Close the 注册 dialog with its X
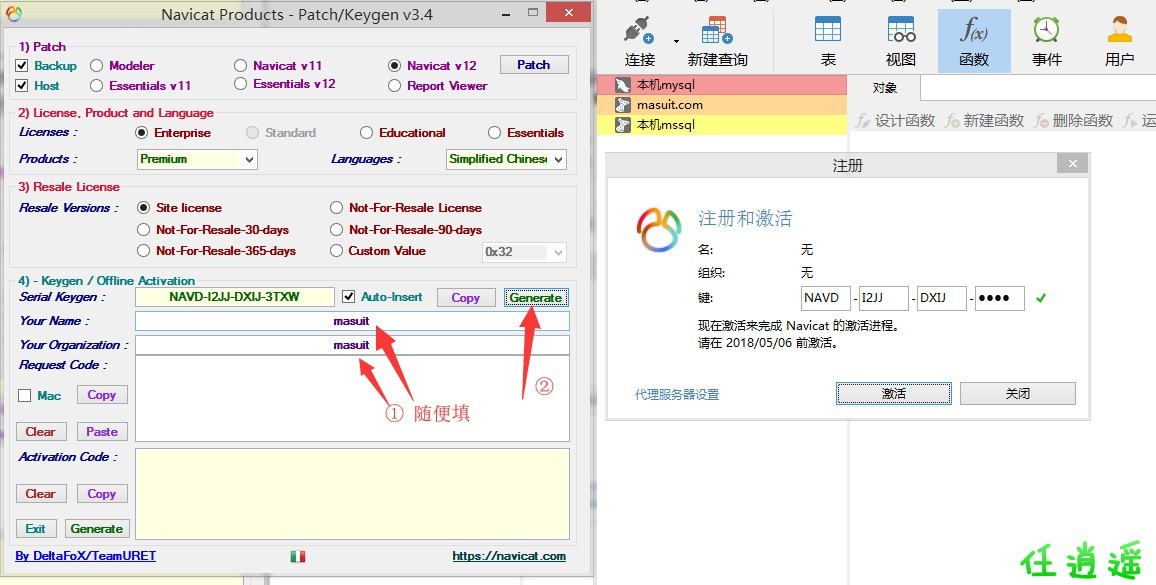Screen dimensions: 1156x585 click(x=1073, y=164)
